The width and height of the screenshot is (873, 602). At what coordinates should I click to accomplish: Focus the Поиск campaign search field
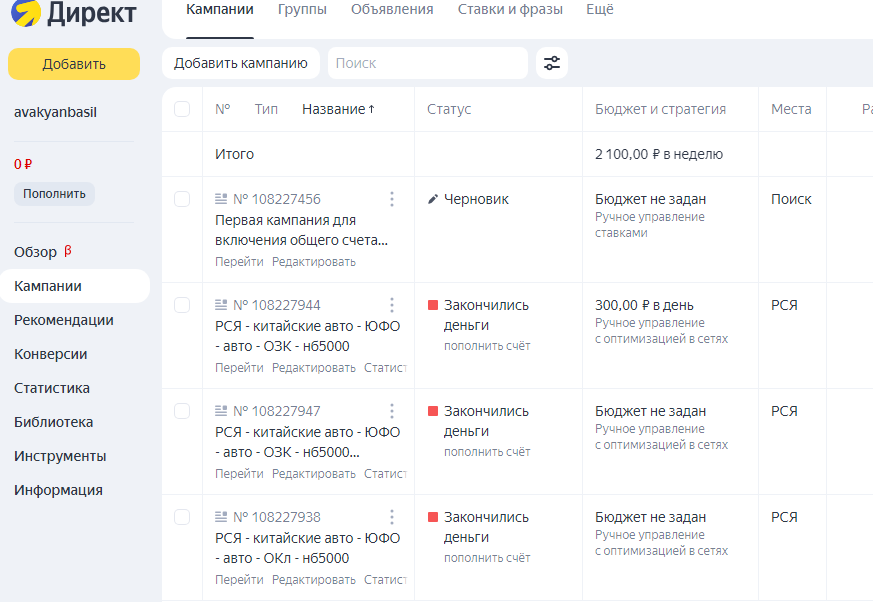pos(428,63)
